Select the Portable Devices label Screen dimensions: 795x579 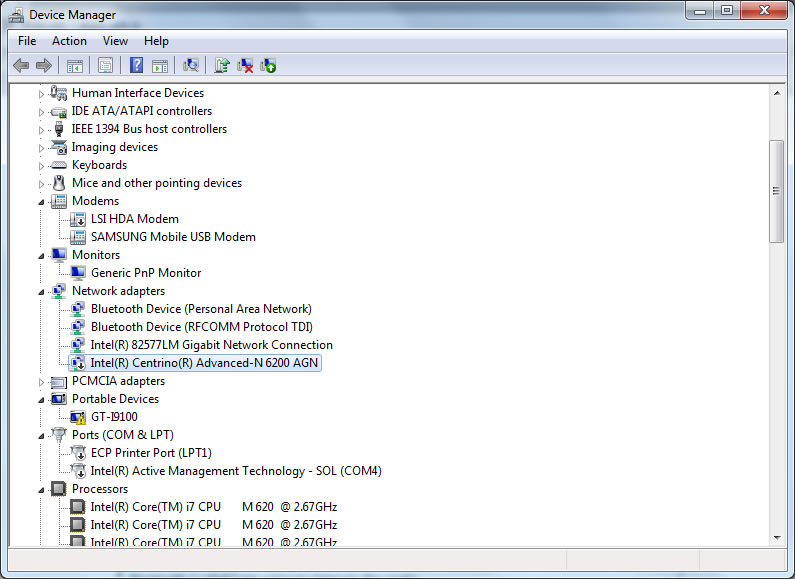tap(116, 399)
